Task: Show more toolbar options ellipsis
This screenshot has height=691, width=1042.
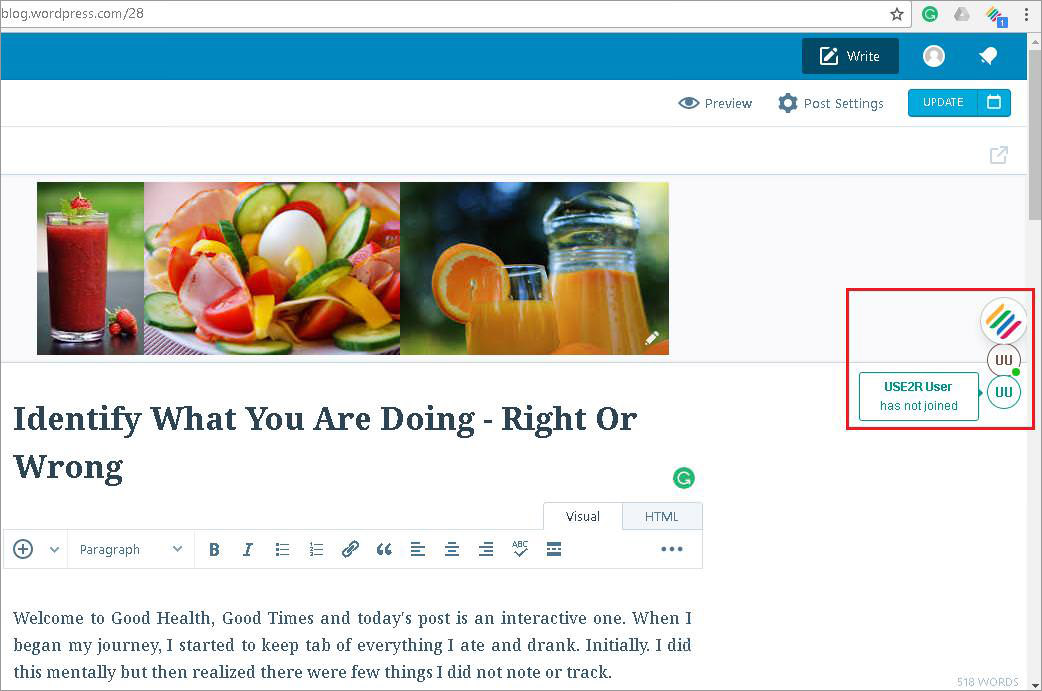Action: (x=672, y=549)
